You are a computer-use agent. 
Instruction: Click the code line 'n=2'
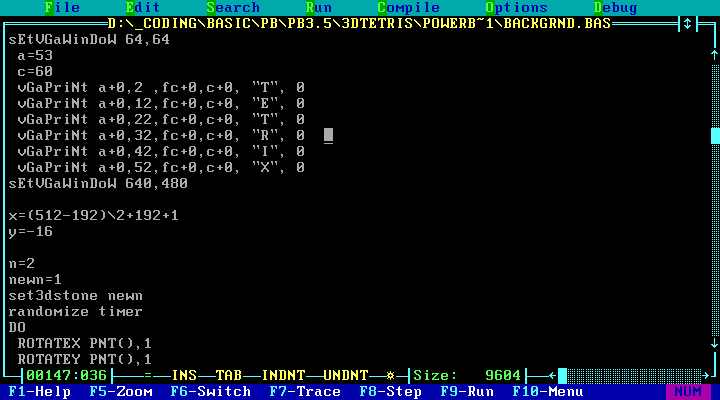pyautogui.click(x=22, y=264)
